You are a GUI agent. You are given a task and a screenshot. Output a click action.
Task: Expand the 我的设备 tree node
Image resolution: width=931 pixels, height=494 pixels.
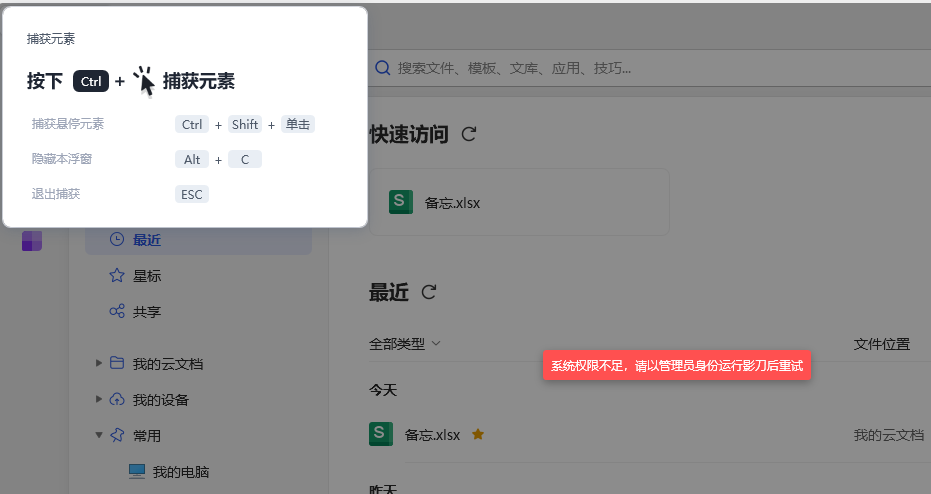click(99, 399)
